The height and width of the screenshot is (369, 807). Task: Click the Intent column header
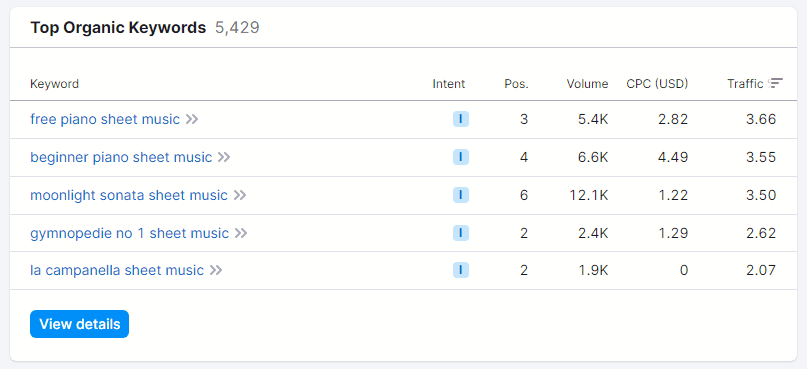449,84
